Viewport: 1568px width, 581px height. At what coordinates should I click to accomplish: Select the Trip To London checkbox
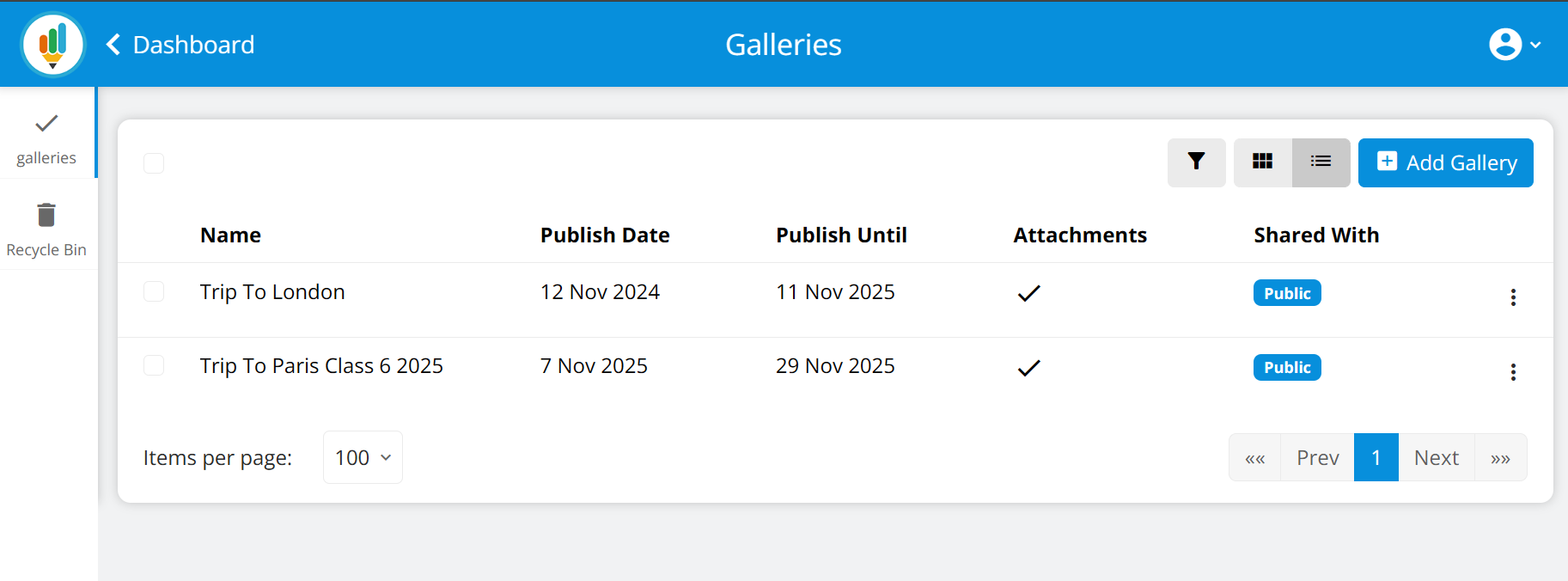coord(154,291)
